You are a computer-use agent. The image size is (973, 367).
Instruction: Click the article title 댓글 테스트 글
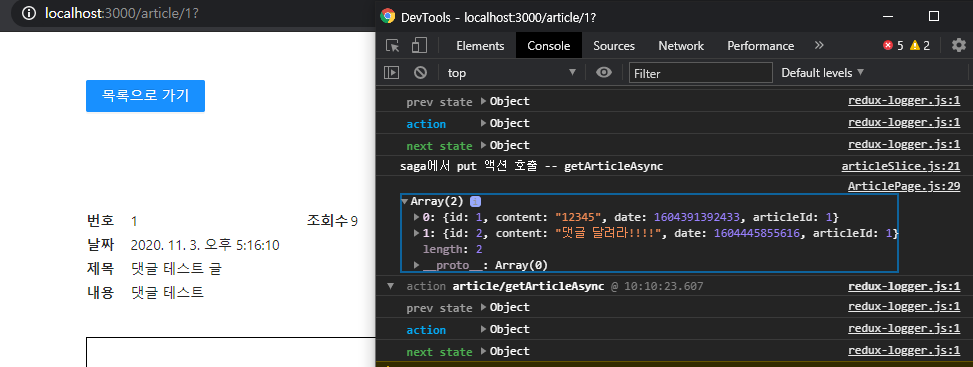tap(176, 269)
